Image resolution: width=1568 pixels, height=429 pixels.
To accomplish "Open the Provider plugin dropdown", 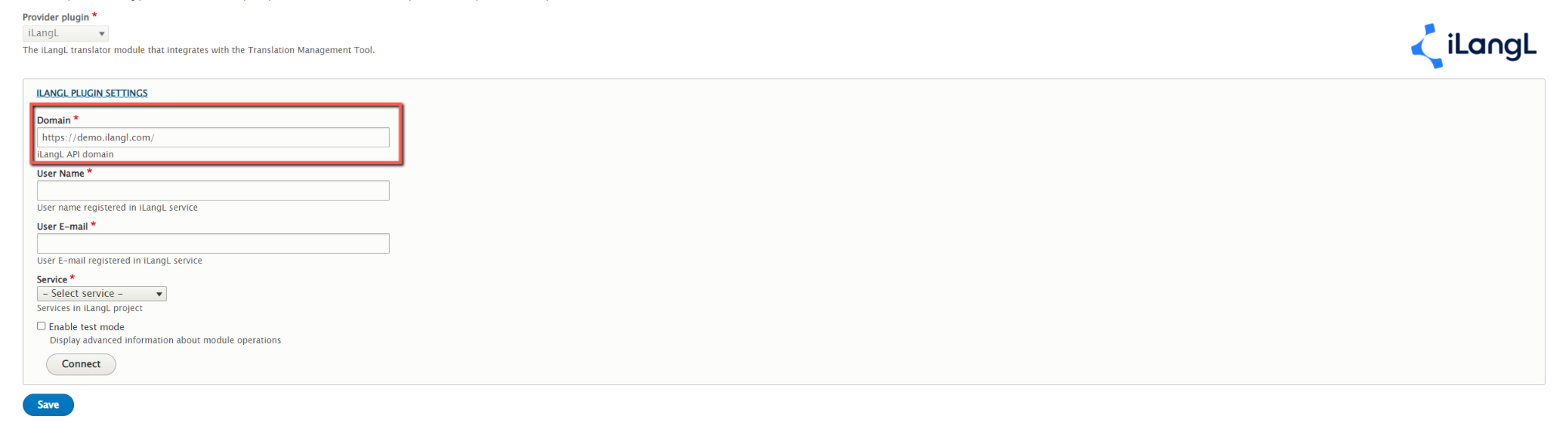I will click(x=66, y=33).
